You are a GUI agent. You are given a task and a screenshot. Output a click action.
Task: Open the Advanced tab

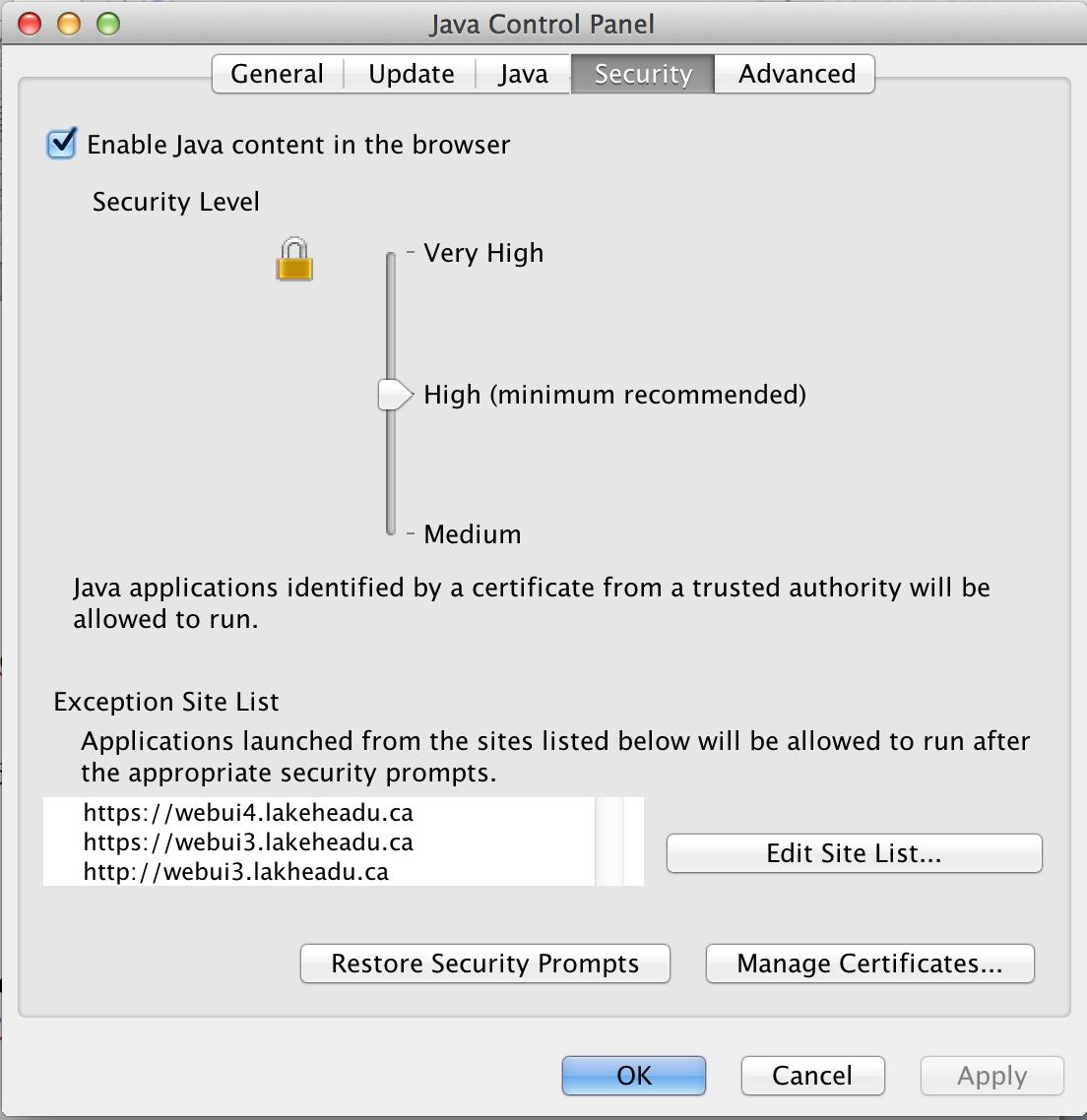point(794,74)
